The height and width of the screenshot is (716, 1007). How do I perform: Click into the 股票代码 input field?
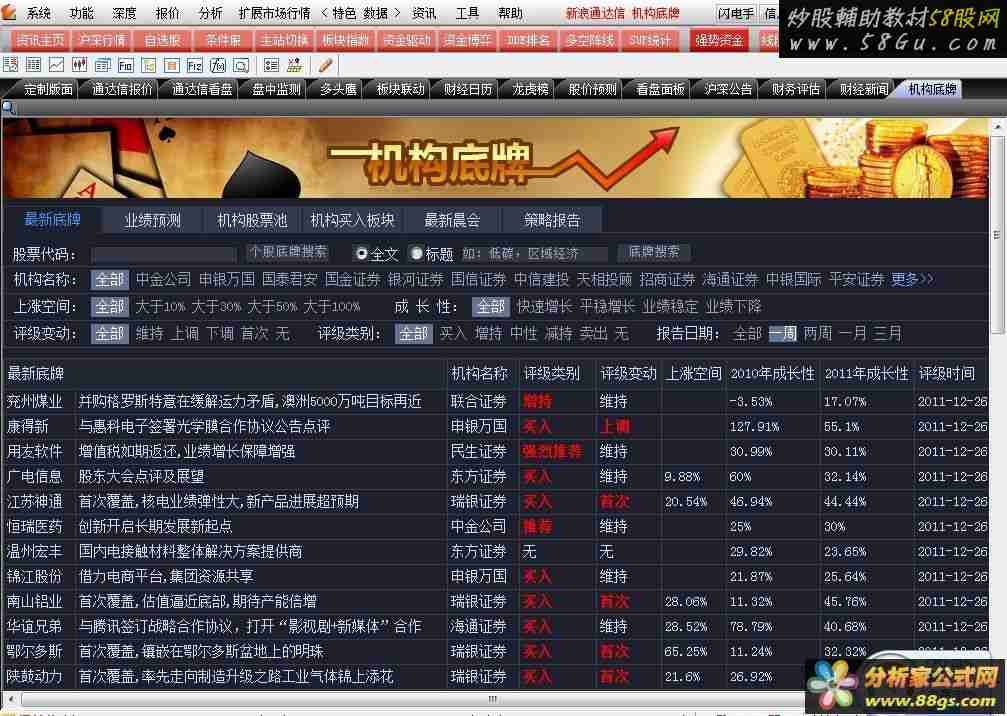click(x=164, y=254)
